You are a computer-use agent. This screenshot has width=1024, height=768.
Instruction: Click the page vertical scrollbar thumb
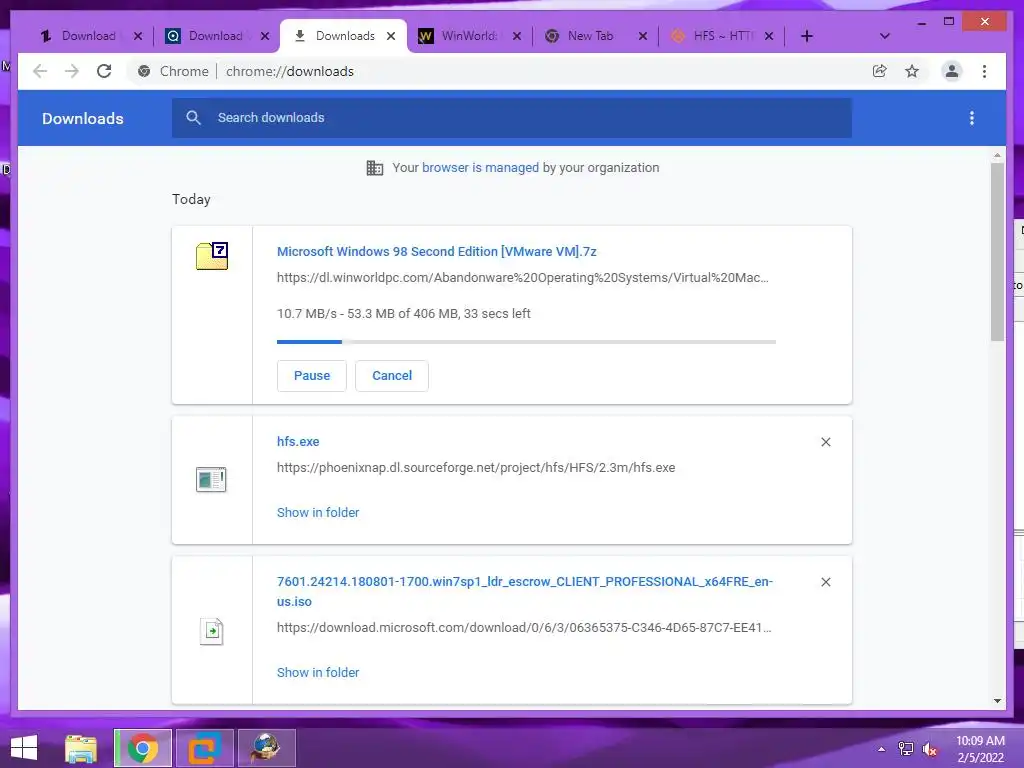click(997, 251)
